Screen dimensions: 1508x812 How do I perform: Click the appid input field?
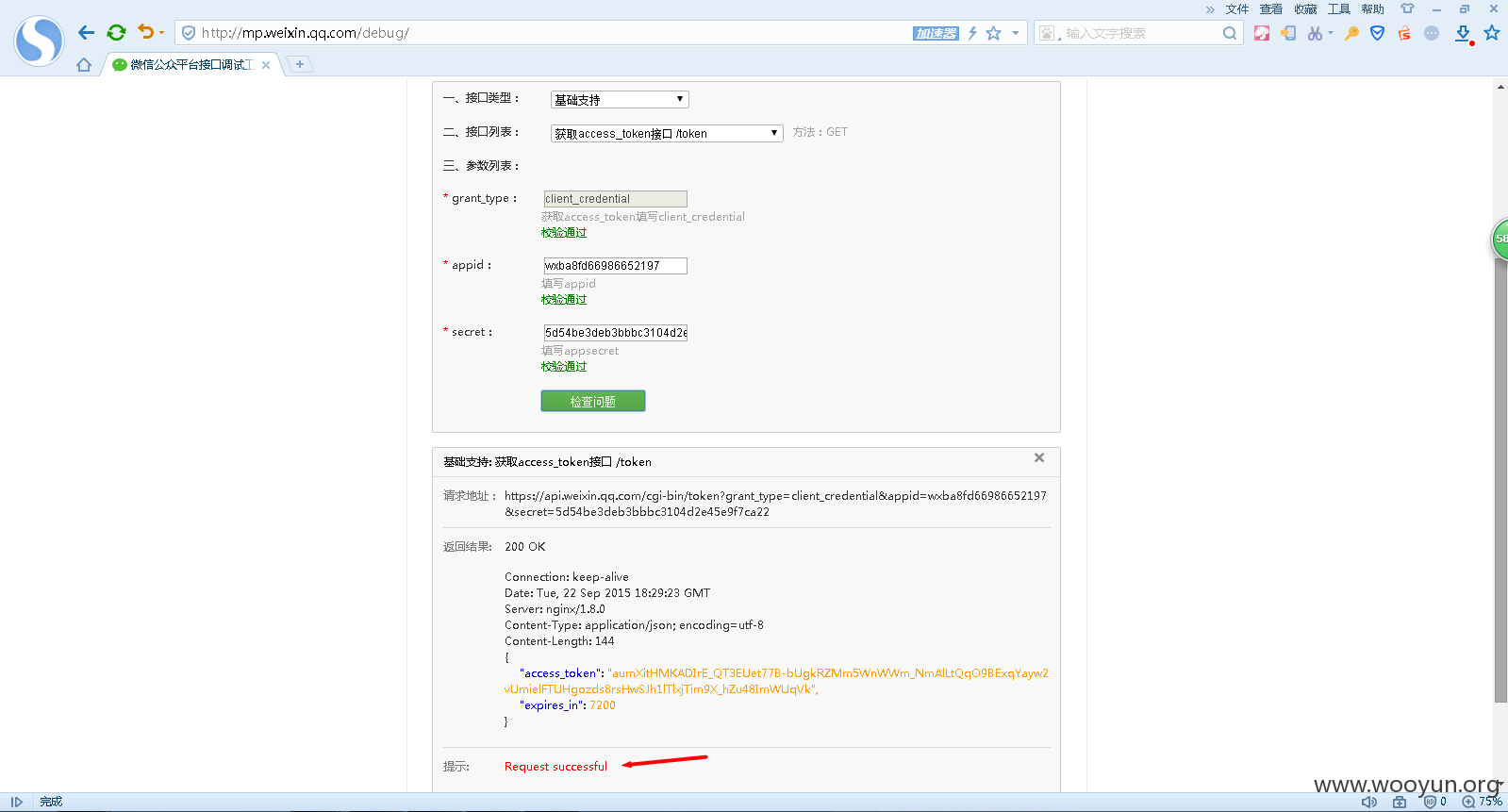(x=615, y=266)
